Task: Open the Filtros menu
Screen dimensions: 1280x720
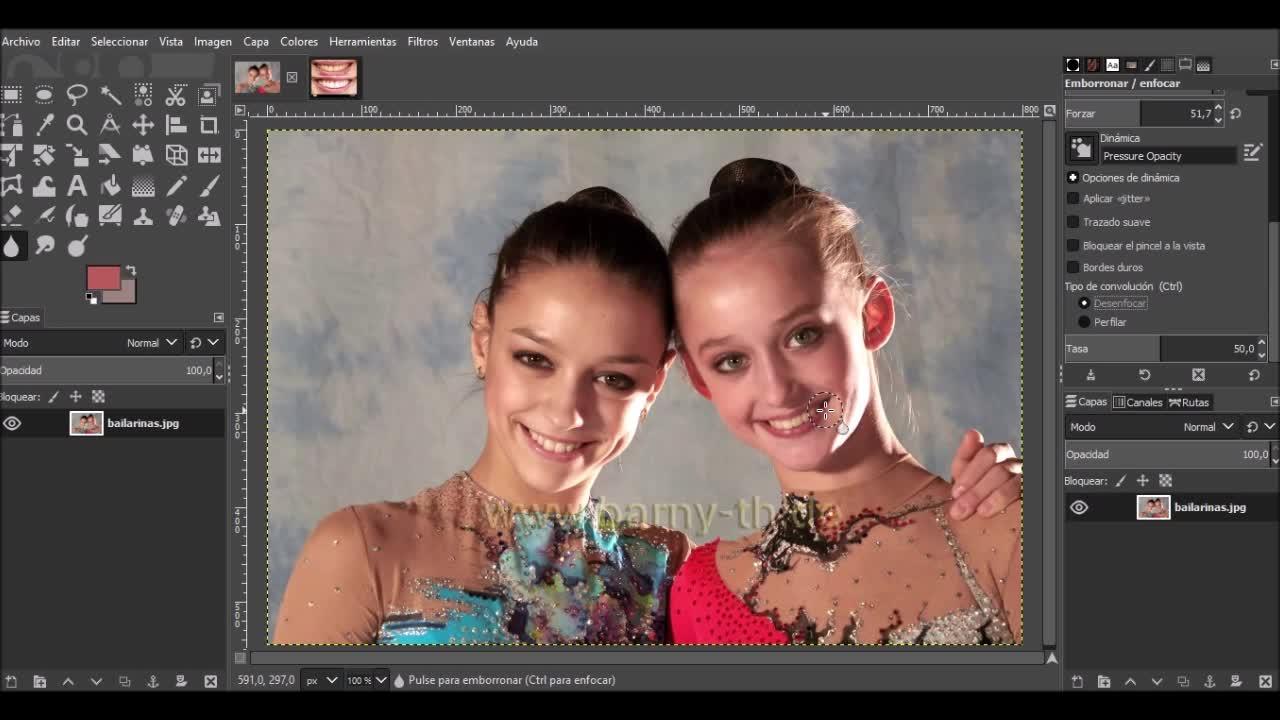Action: (422, 42)
